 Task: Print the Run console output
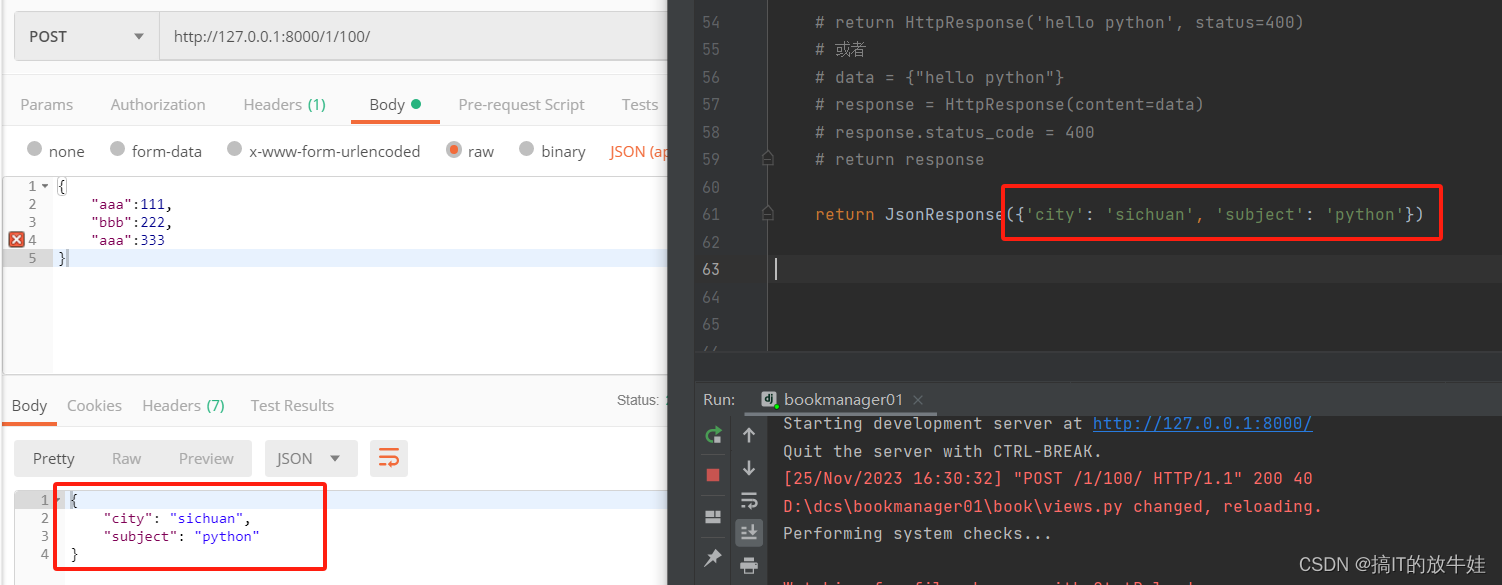(x=749, y=566)
